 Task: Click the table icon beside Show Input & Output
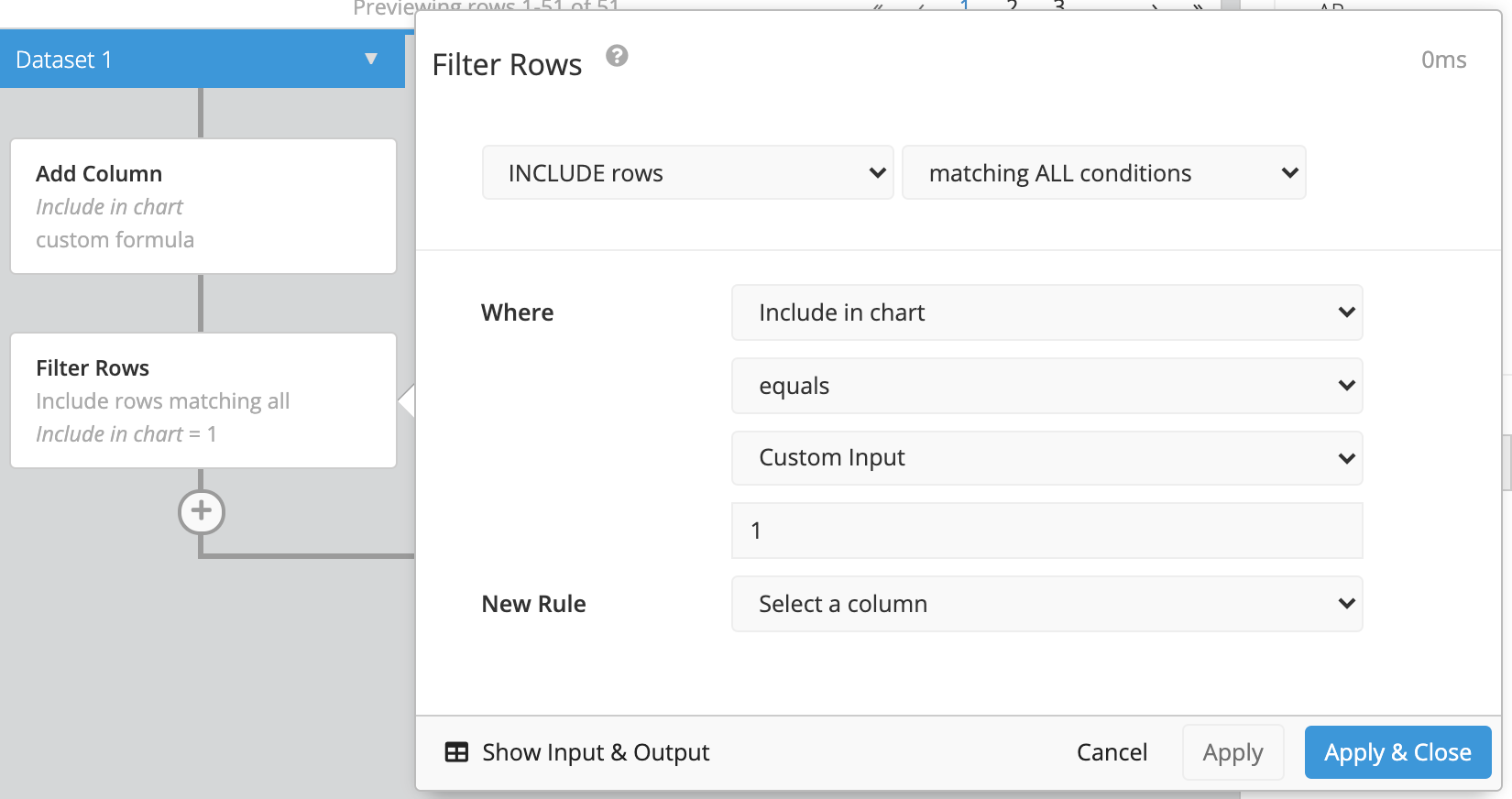[456, 752]
